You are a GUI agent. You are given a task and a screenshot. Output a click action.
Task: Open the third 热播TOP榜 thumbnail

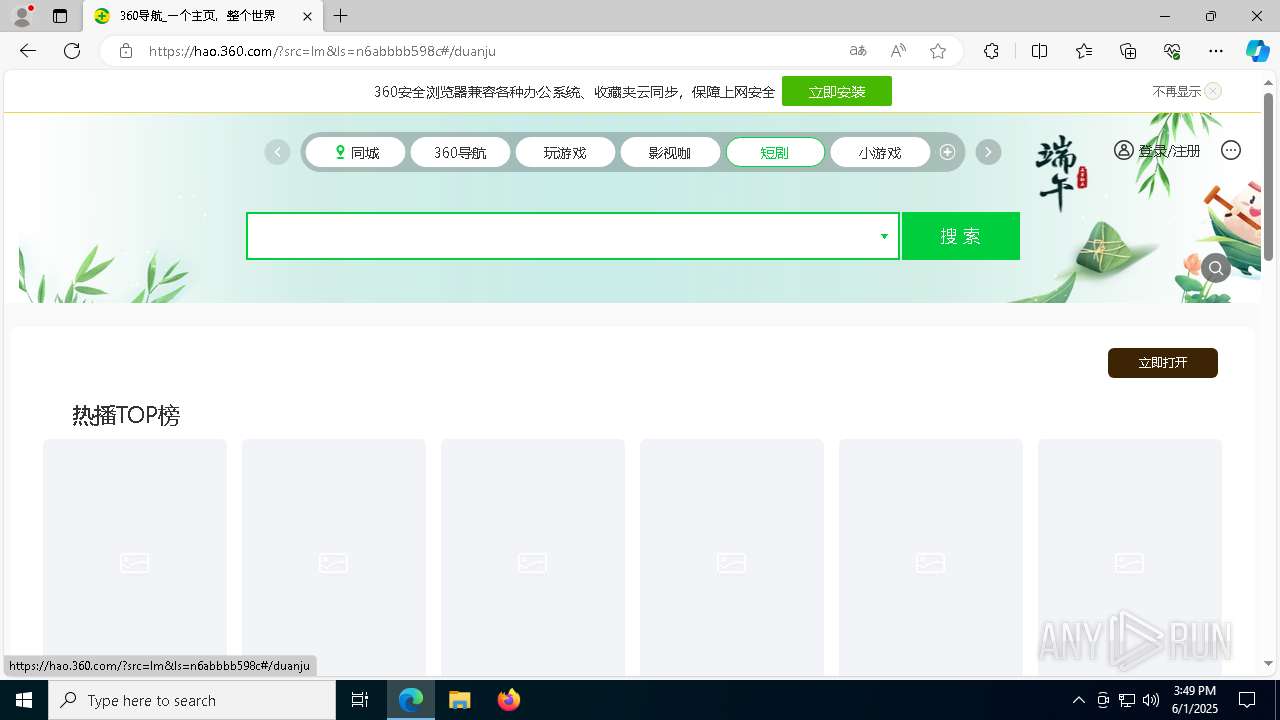point(533,557)
